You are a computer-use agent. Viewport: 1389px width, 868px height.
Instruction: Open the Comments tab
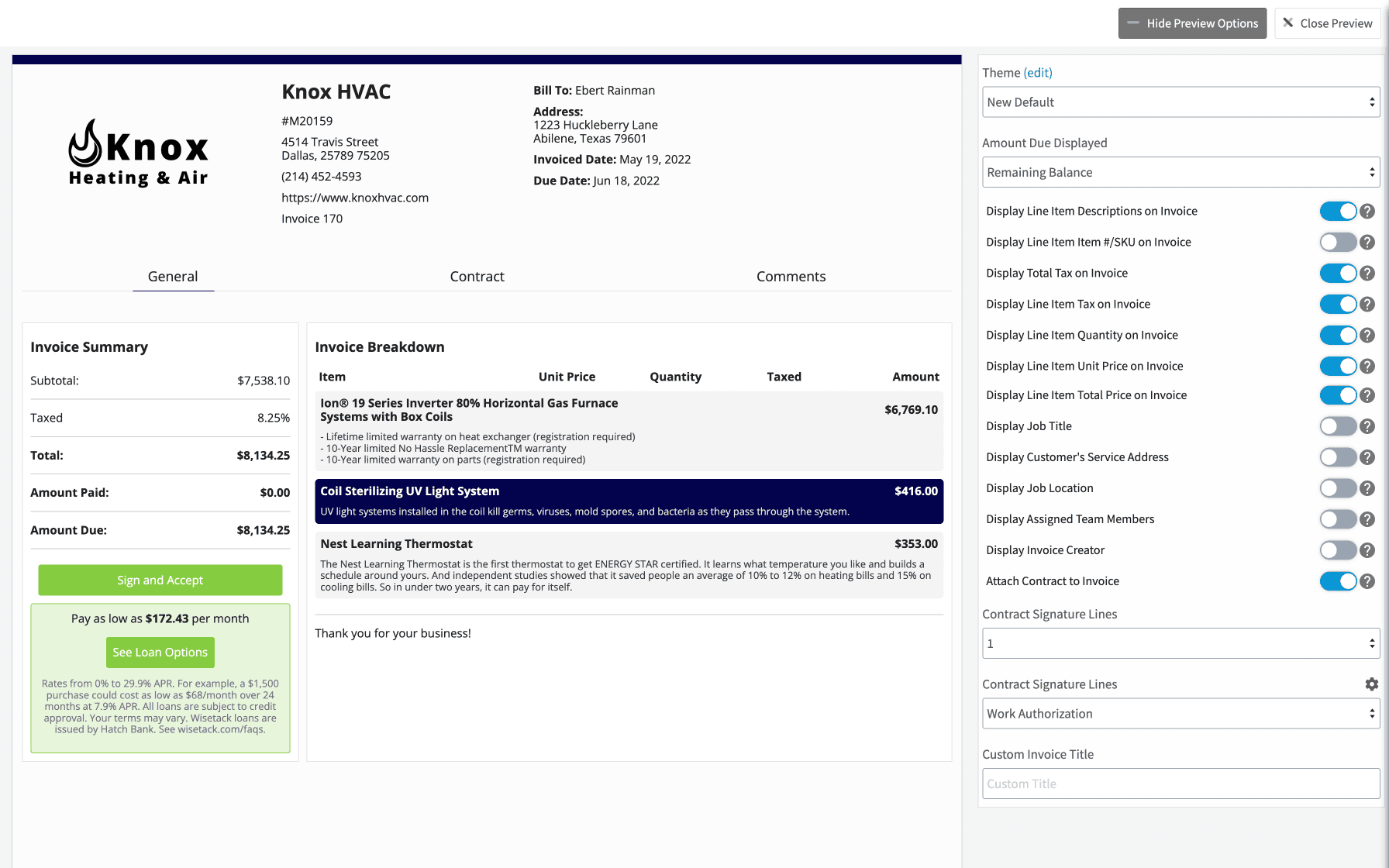coord(791,276)
